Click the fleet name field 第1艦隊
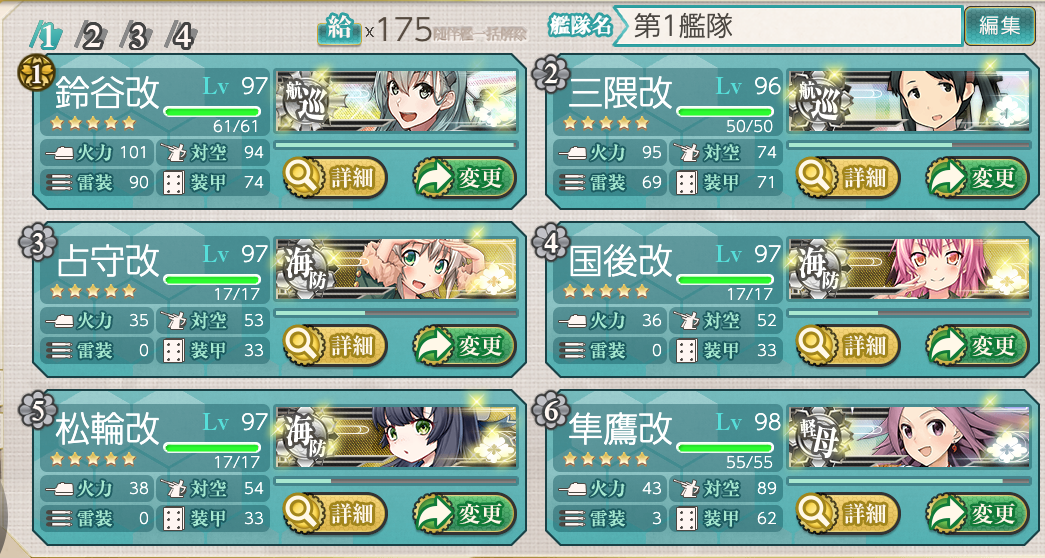The height and width of the screenshot is (558, 1045). pos(787,26)
